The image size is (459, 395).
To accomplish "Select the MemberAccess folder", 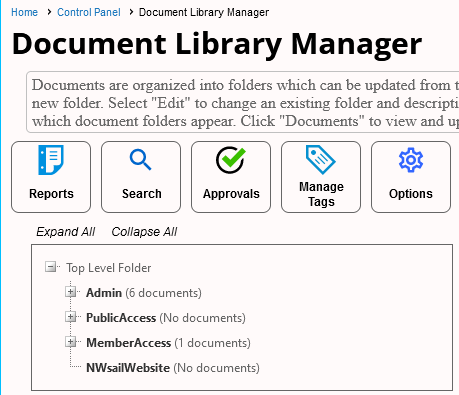I will point(129,343).
